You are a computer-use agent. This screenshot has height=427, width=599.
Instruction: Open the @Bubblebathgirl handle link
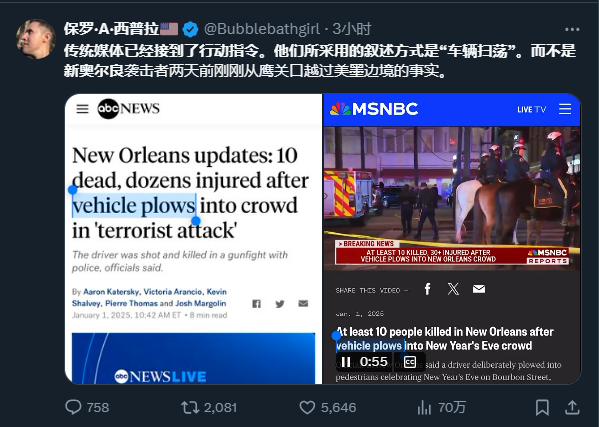point(262,29)
